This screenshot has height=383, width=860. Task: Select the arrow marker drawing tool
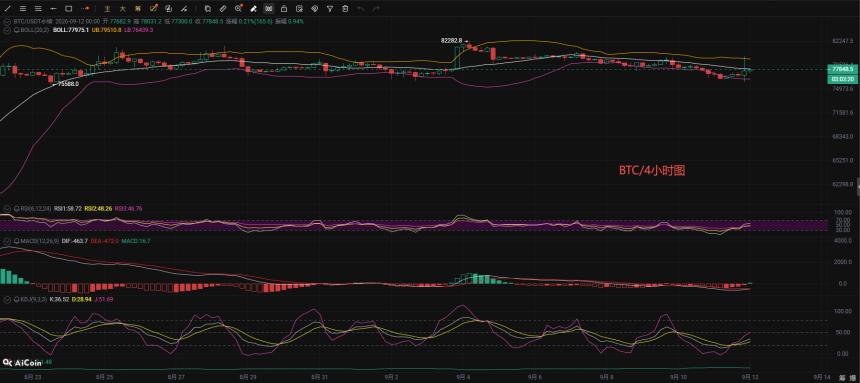tap(86, 9)
